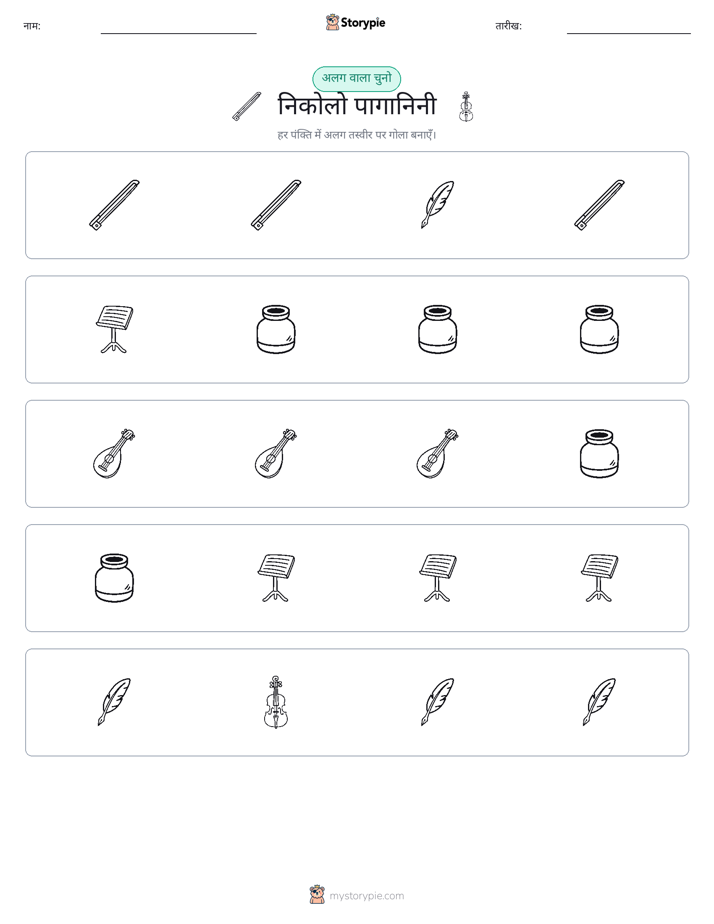Viewport: 714px width, 924px height.
Task: Circle the quill pen in the first row
Action: coord(438,204)
